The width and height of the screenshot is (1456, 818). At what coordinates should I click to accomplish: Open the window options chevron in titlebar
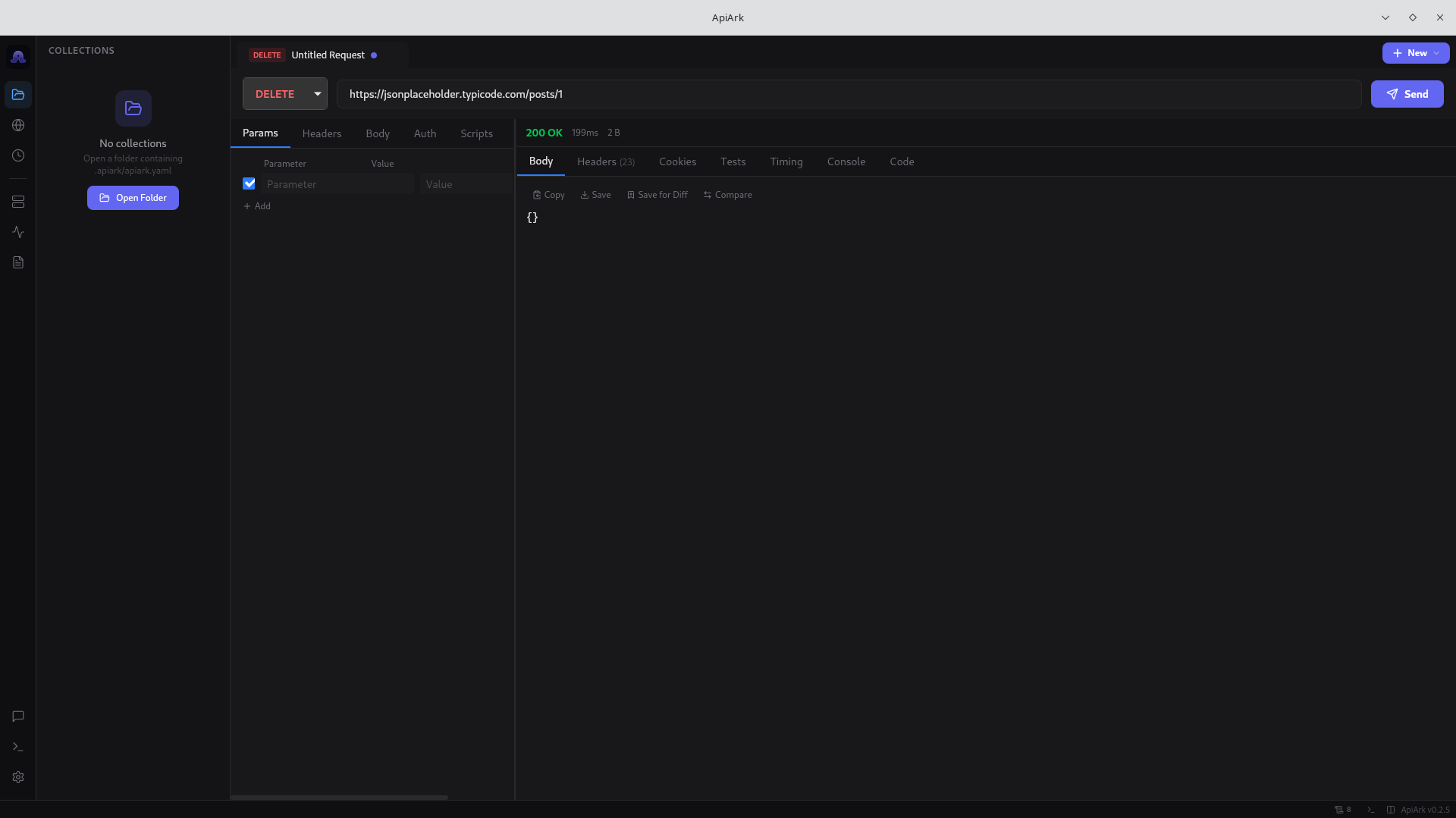coord(1385,17)
